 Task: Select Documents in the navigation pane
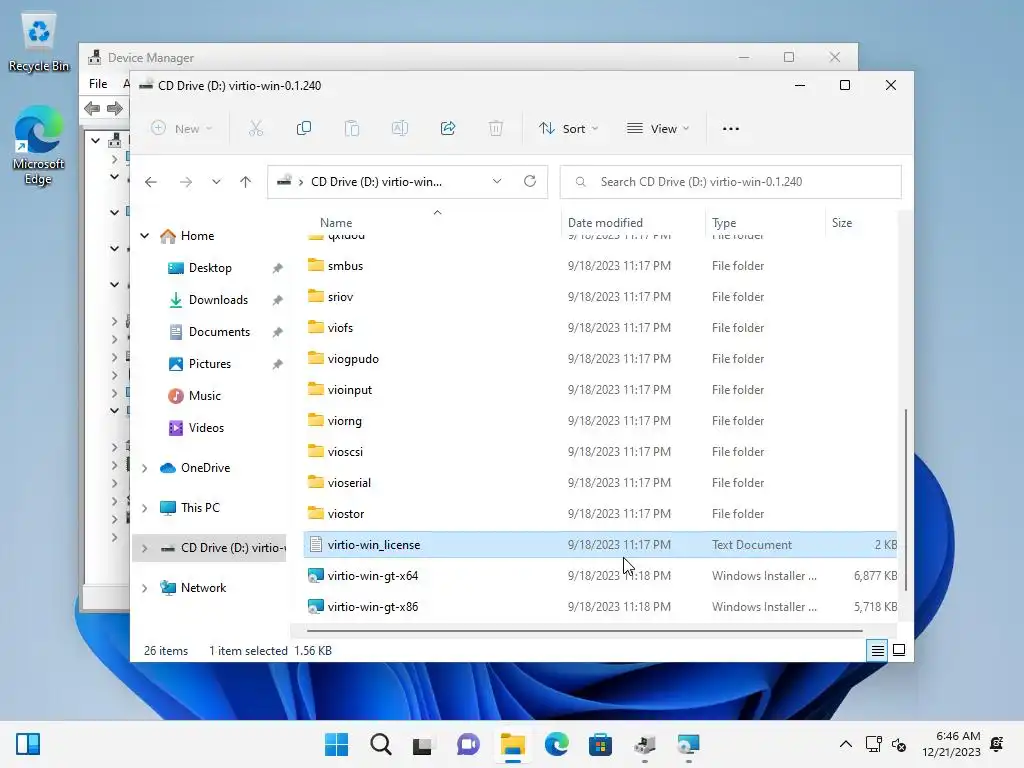coord(219,332)
